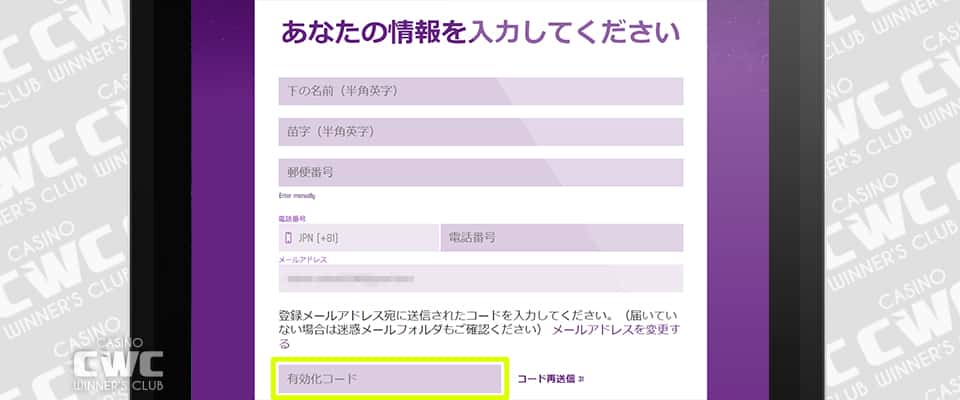Click the heading あなたの情報を入力してください

tap(481, 32)
